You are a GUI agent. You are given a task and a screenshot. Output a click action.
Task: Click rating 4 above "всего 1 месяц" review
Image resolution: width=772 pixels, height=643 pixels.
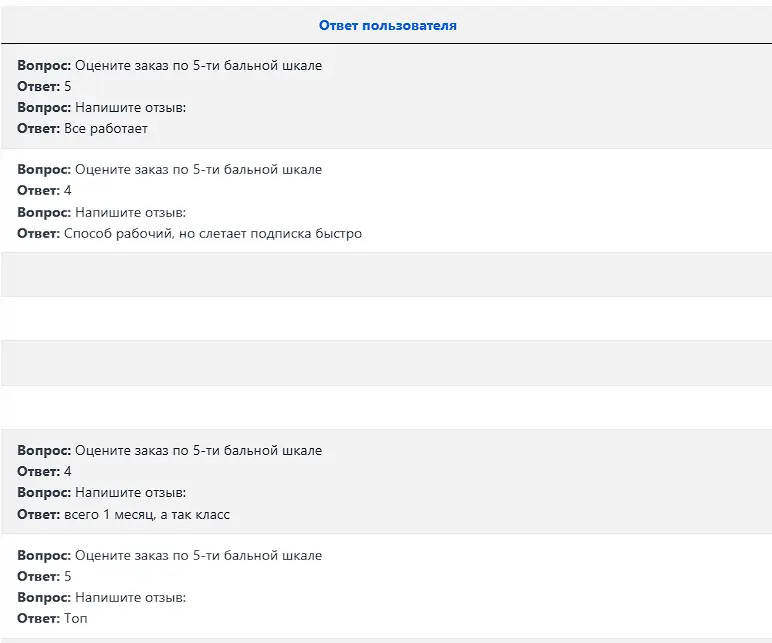click(x=68, y=472)
